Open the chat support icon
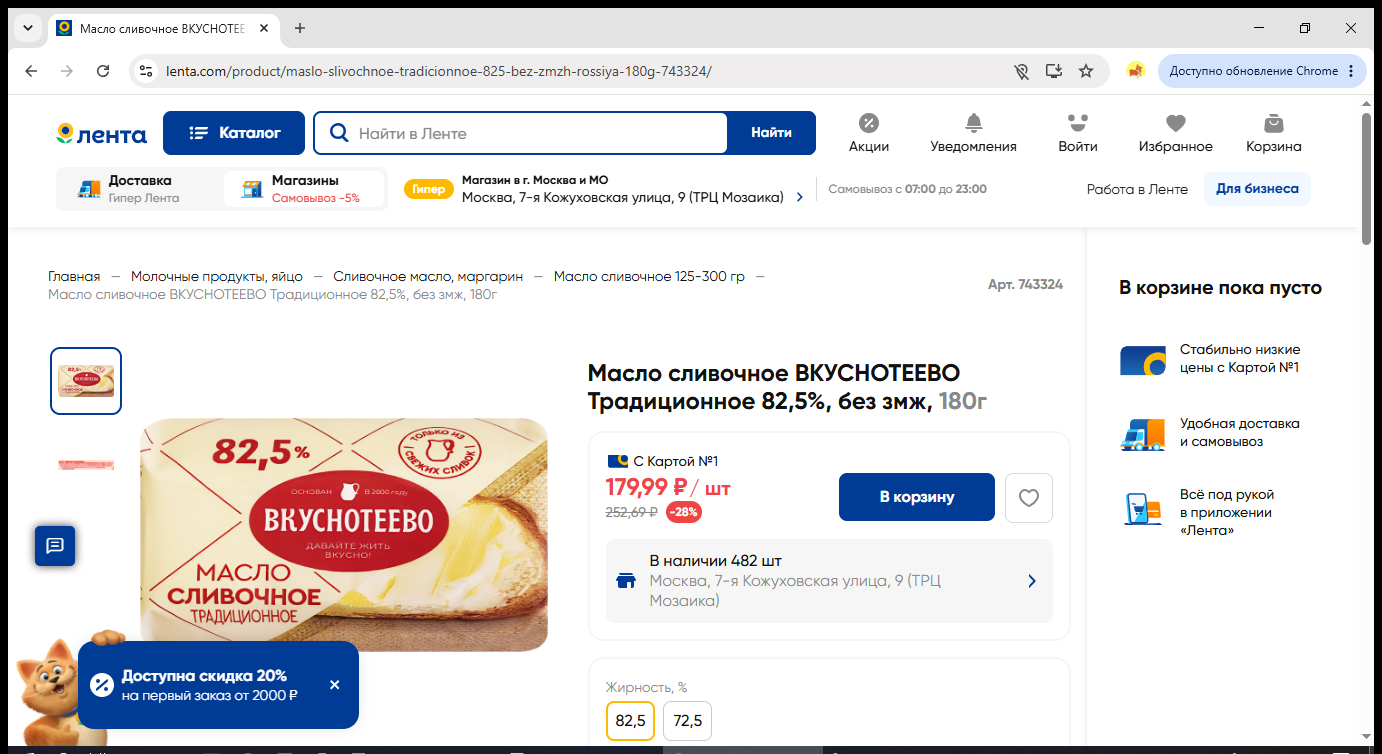Screen dimensions: 1382x754 point(55,545)
